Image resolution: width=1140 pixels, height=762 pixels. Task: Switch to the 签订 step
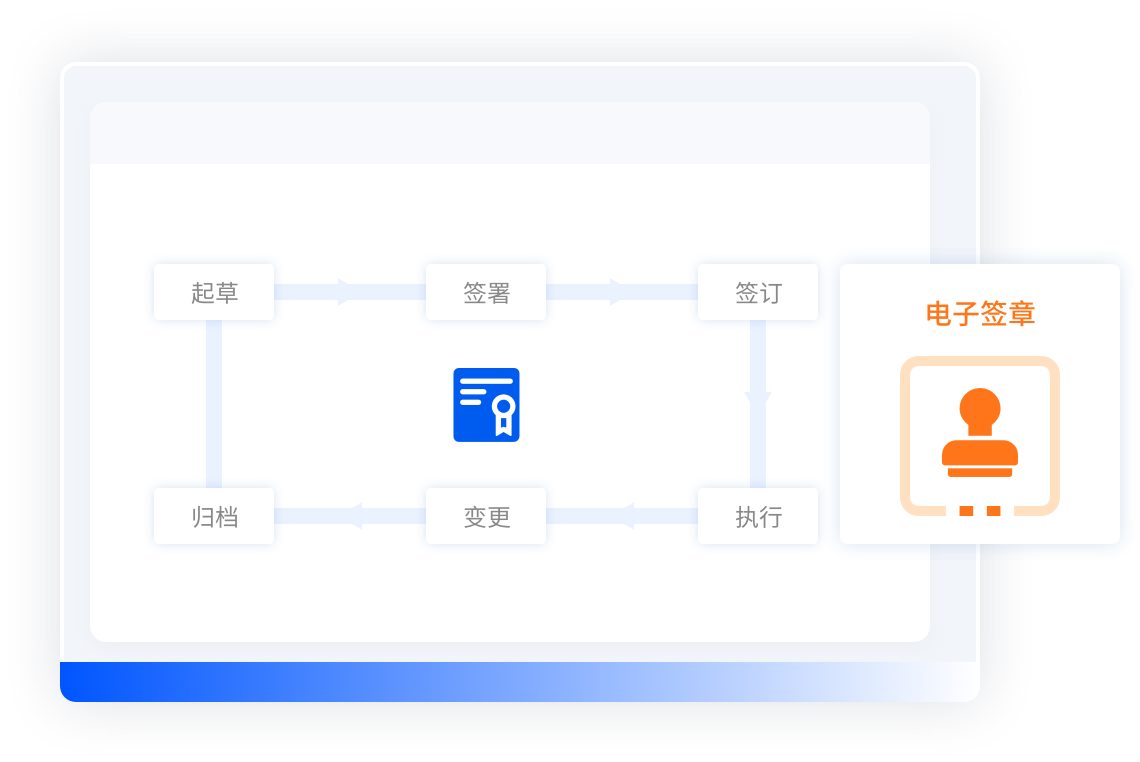758,292
